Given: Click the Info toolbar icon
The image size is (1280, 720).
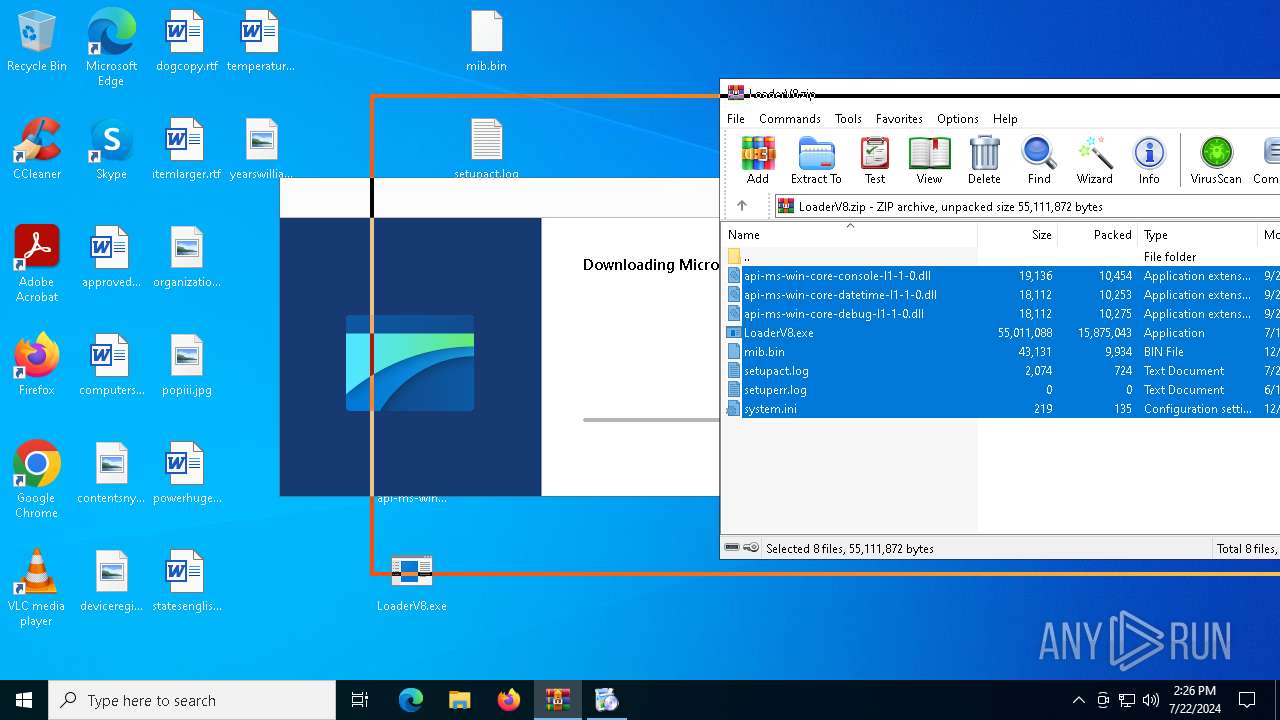Looking at the screenshot, I should coord(1149,161).
